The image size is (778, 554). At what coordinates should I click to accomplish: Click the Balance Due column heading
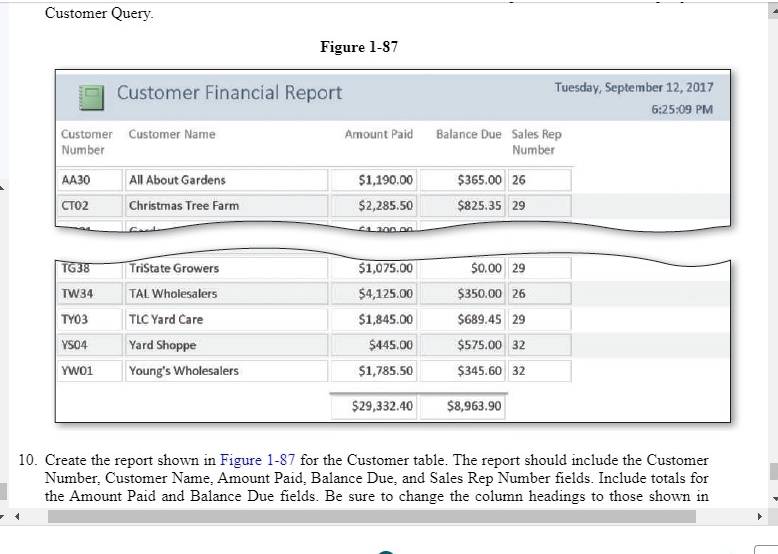[x=468, y=134]
